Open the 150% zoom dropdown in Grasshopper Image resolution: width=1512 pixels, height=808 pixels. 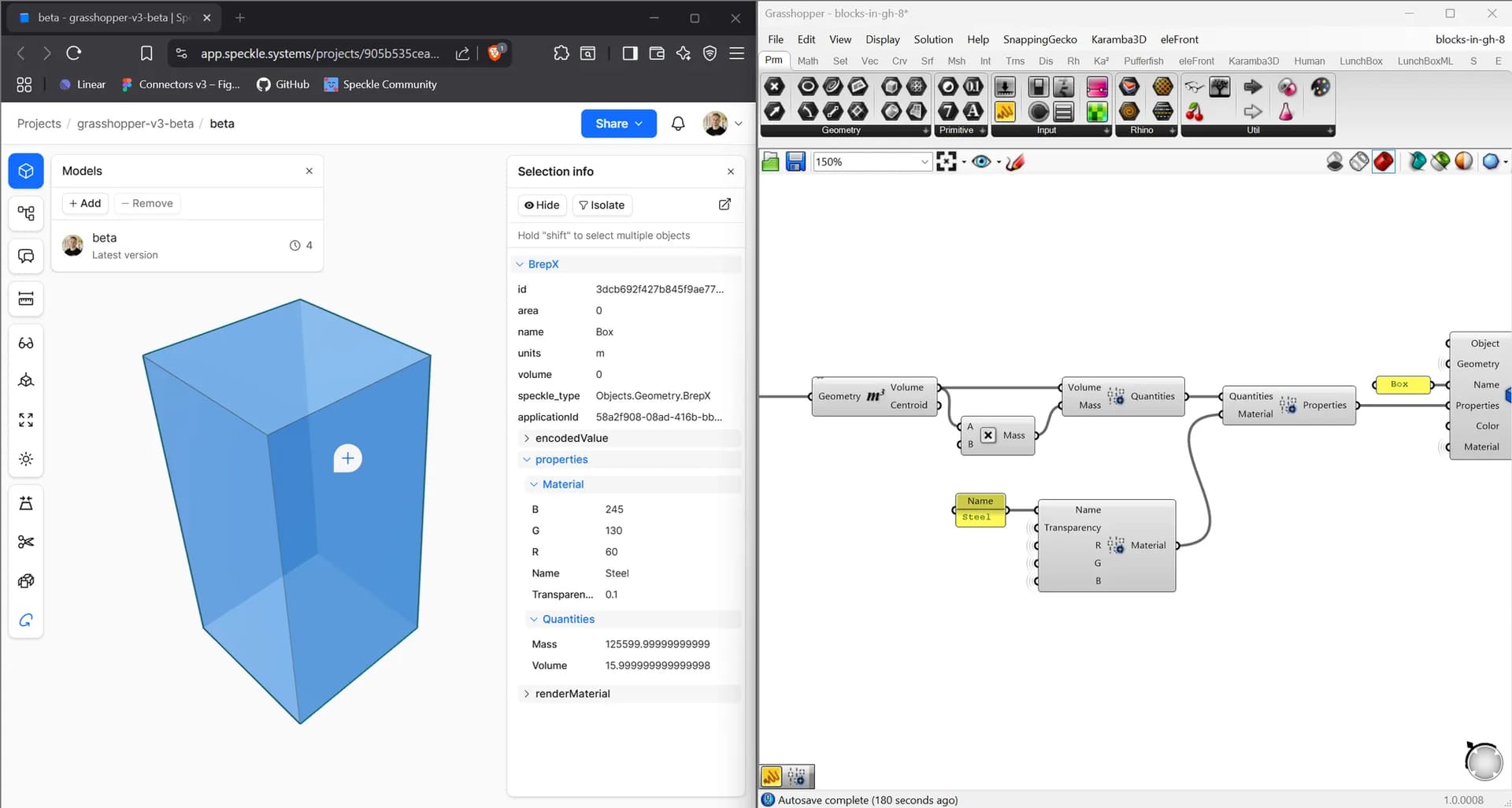[873, 162]
